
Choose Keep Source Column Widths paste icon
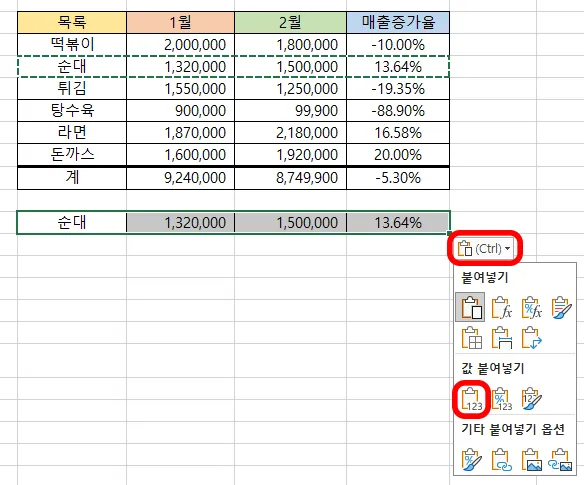coord(501,337)
